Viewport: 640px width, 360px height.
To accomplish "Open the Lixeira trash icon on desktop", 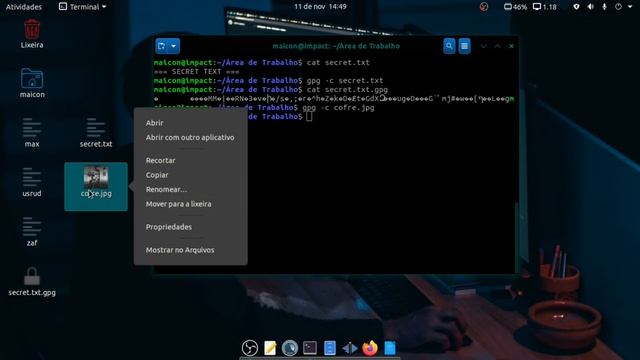I will coord(32,29).
